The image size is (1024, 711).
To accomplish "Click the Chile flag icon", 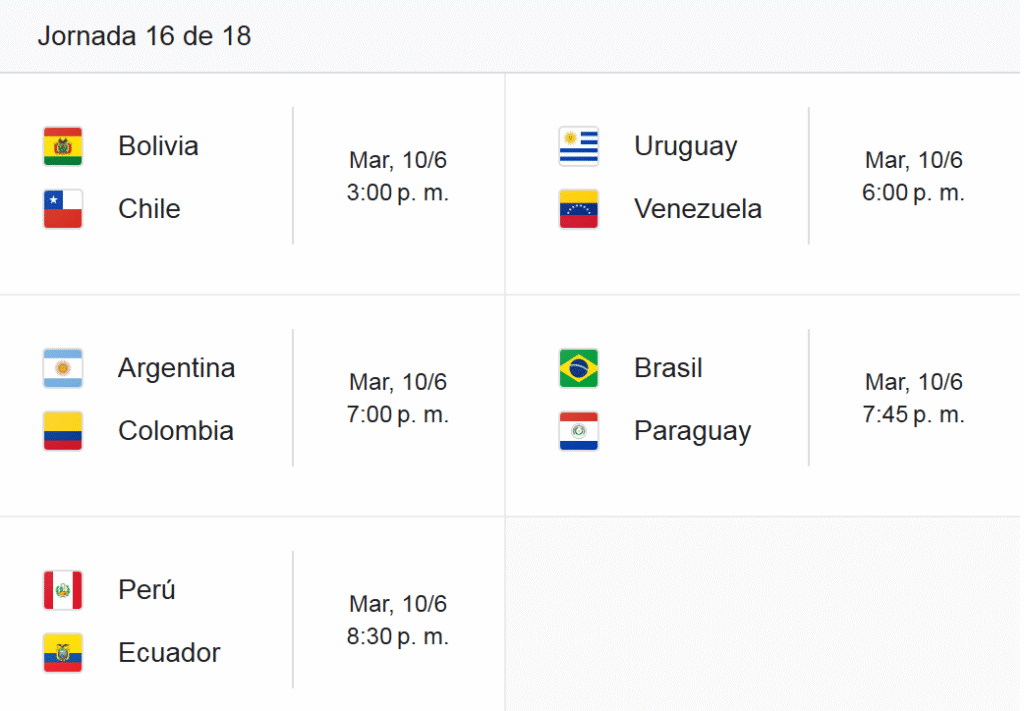I will (63, 209).
